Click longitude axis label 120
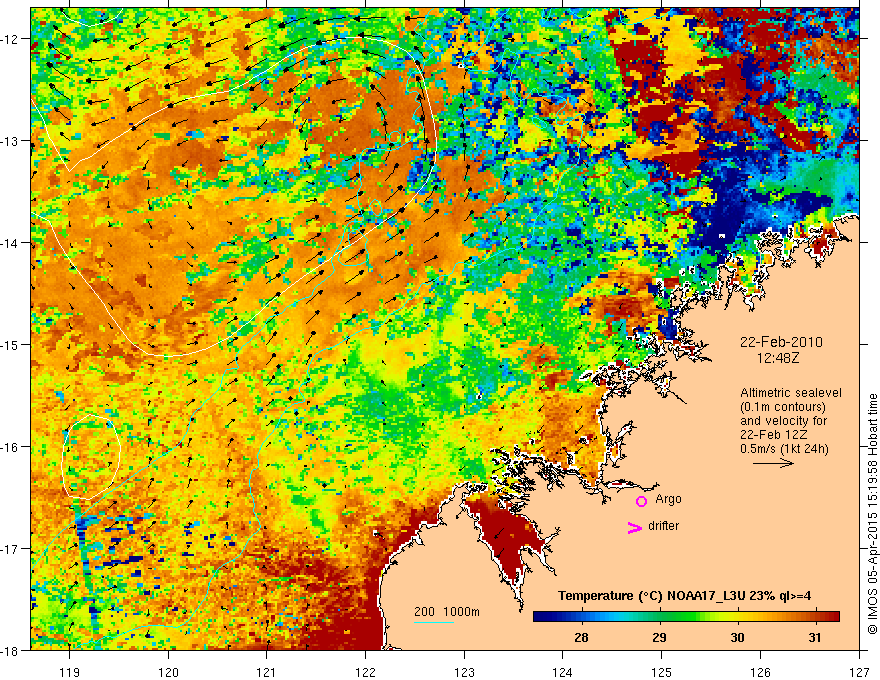This screenshot has height=680, width=880. pyautogui.click(x=168, y=672)
